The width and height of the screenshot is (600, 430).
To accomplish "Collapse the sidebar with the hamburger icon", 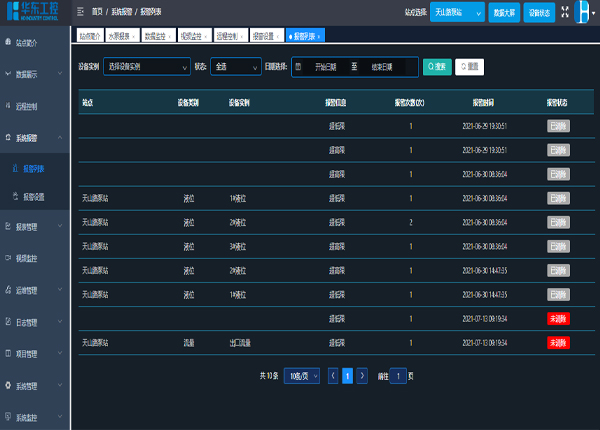I will coord(80,12).
